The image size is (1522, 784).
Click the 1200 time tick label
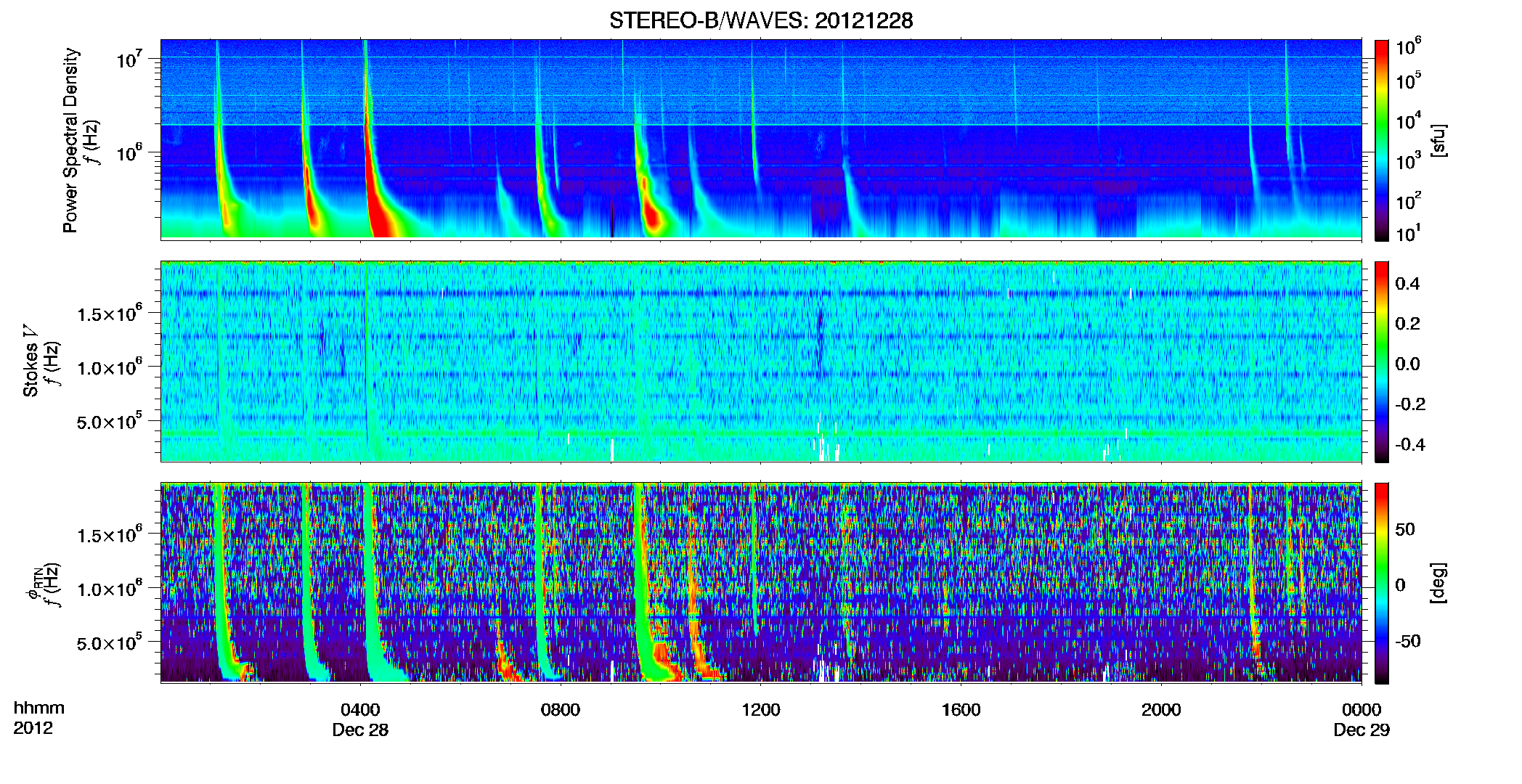pyautogui.click(x=761, y=710)
